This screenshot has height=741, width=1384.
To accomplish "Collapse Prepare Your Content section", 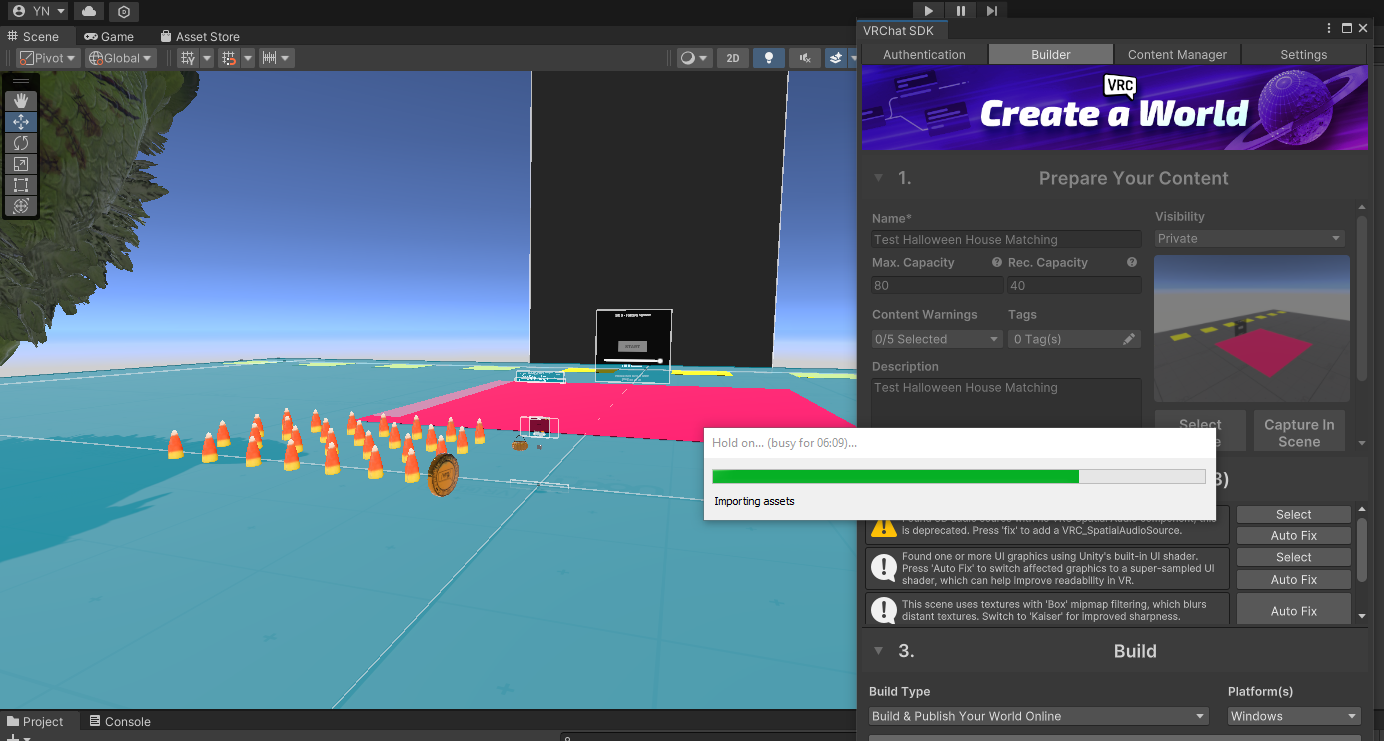I will point(879,178).
